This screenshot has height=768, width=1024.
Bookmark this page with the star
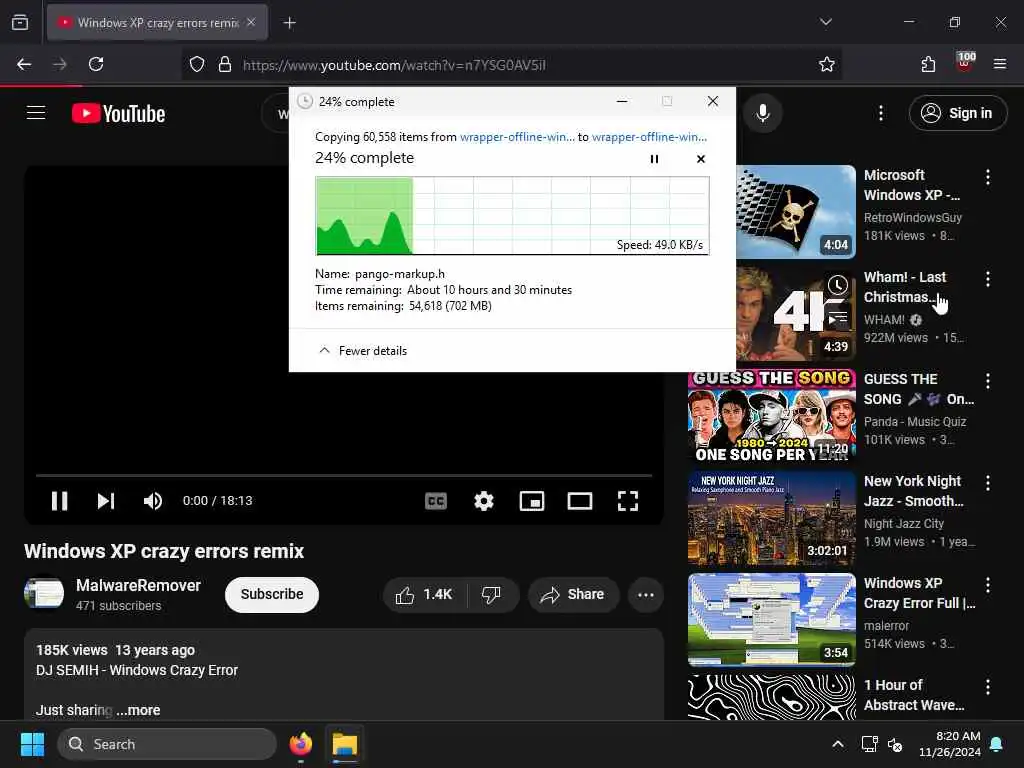tap(826, 64)
